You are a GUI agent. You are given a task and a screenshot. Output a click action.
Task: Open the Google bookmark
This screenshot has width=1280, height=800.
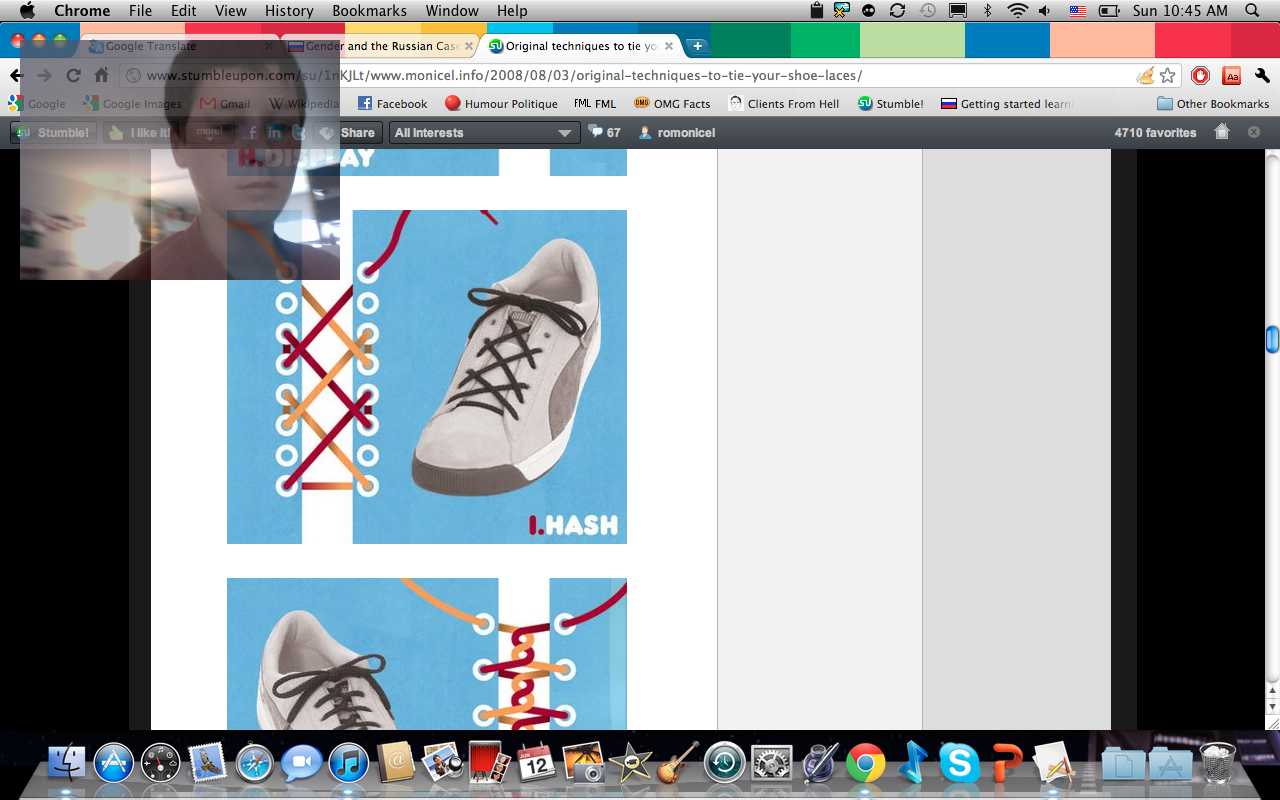coord(37,103)
